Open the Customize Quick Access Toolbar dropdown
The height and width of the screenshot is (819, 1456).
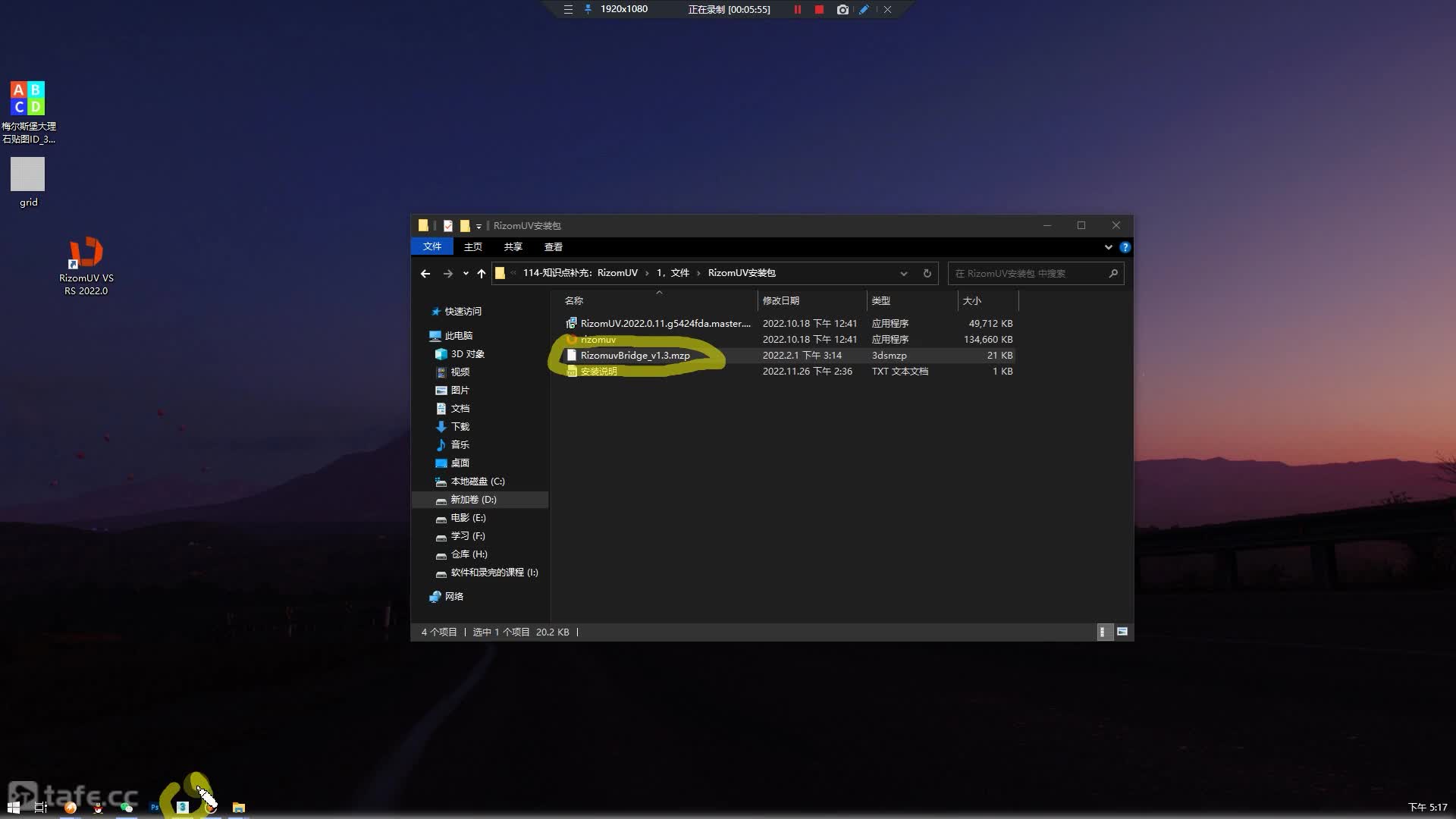[479, 226]
